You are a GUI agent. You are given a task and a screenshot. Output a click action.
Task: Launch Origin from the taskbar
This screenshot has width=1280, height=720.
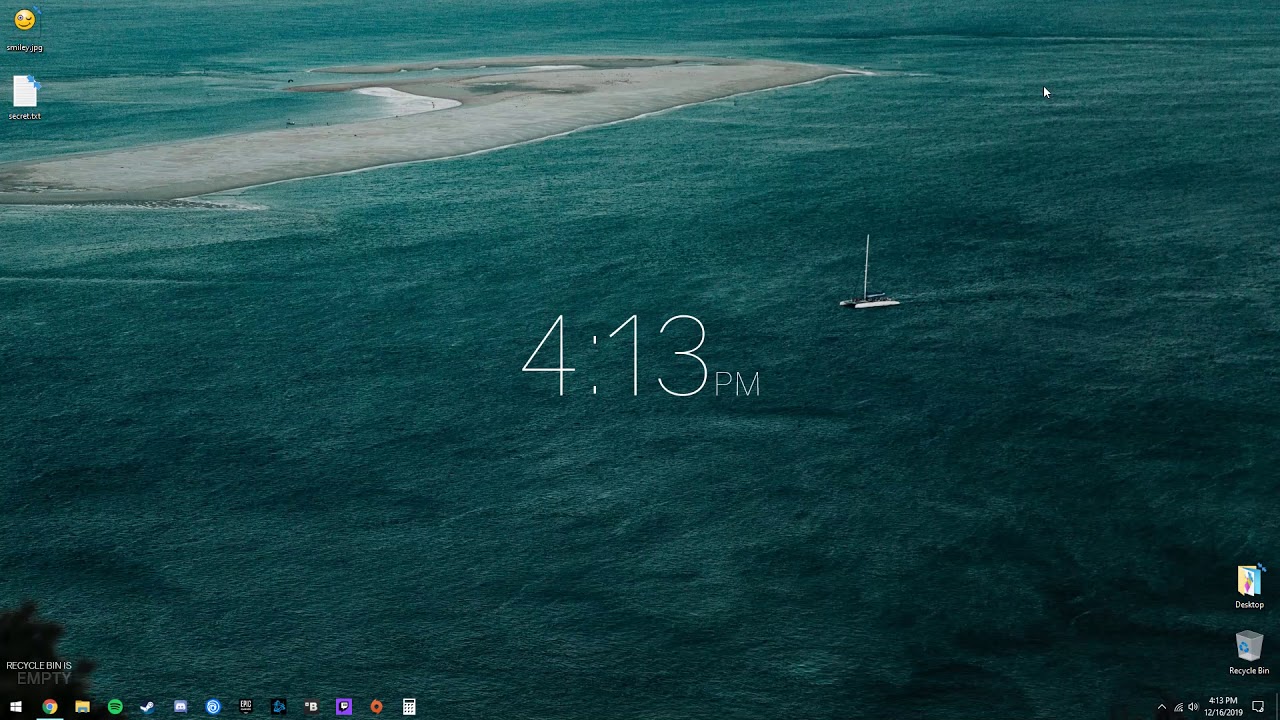[x=377, y=707]
